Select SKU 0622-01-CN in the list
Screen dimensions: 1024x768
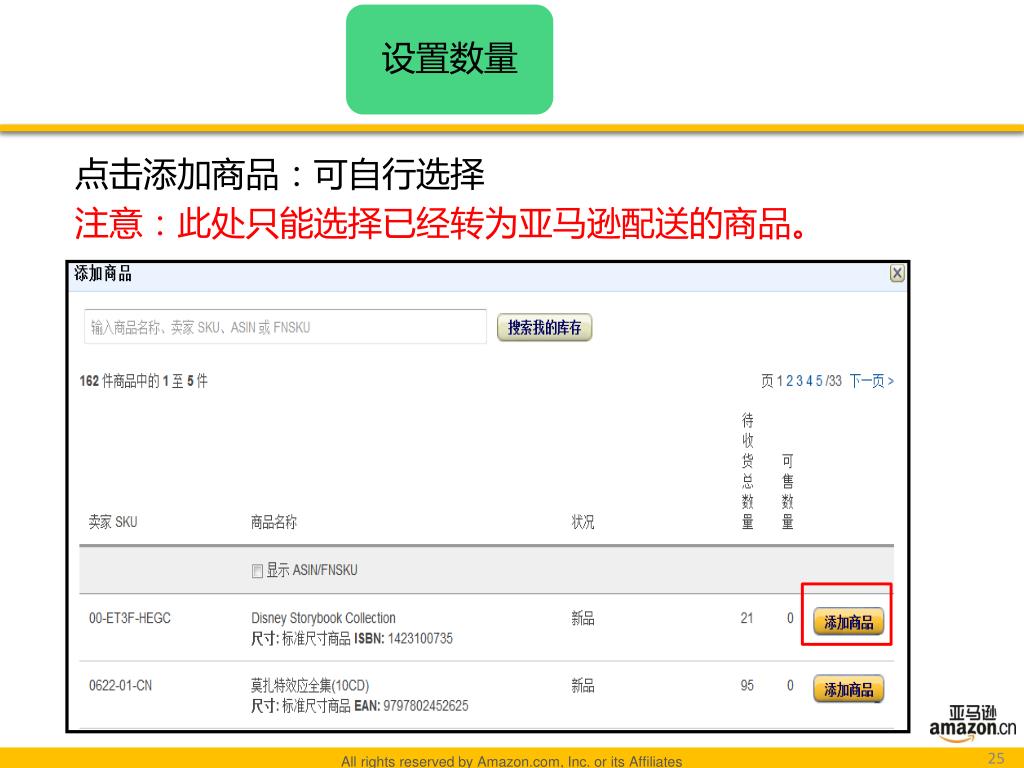(x=121, y=686)
